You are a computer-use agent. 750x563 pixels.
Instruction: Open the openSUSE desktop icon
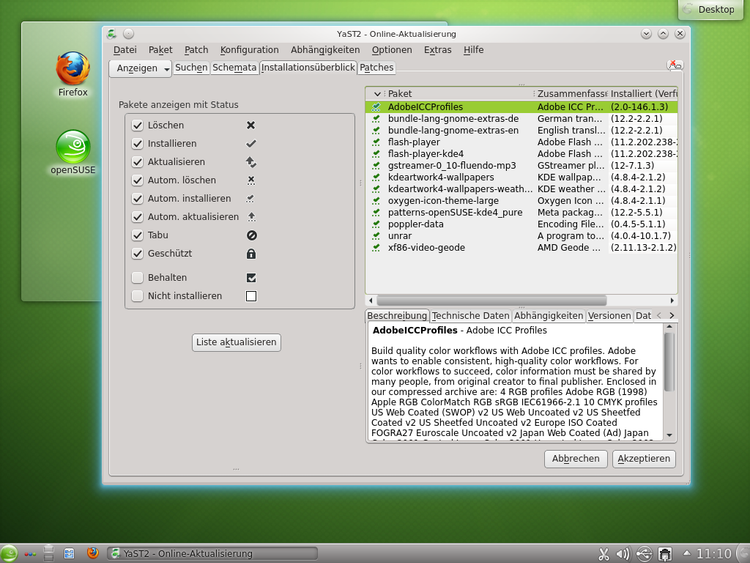(72, 148)
